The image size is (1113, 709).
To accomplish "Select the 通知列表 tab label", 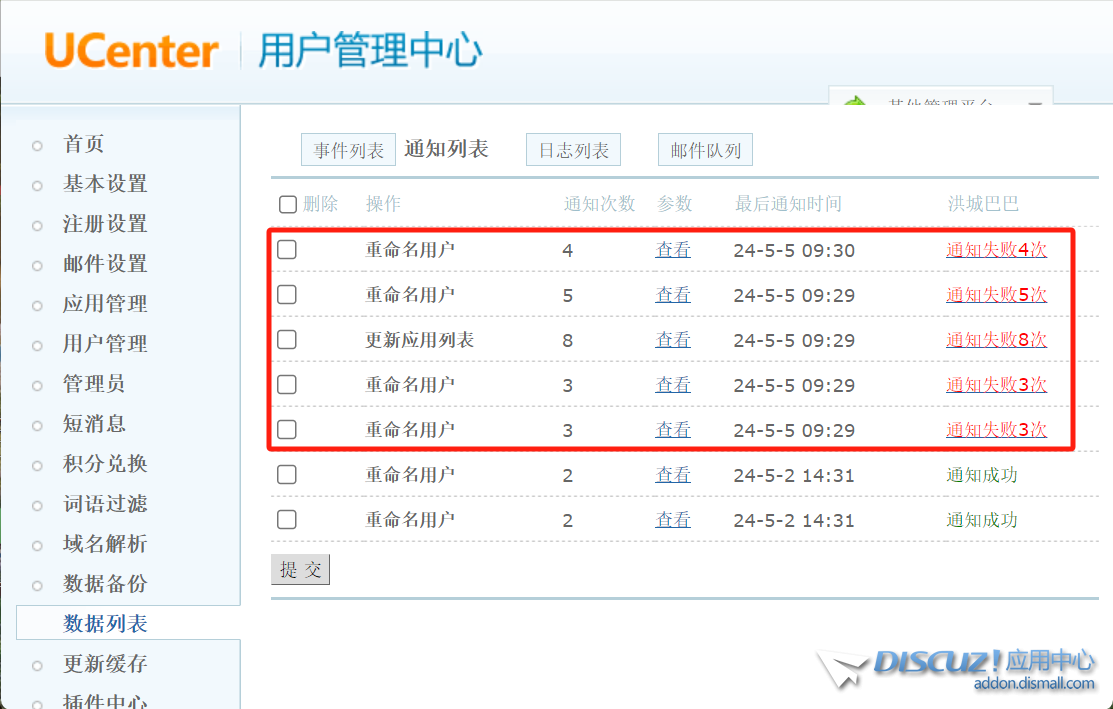I will [x=447, y=147].
